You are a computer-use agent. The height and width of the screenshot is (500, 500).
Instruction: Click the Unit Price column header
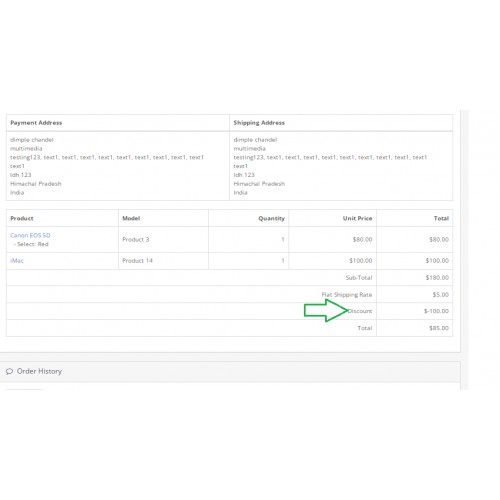[357, 218]
